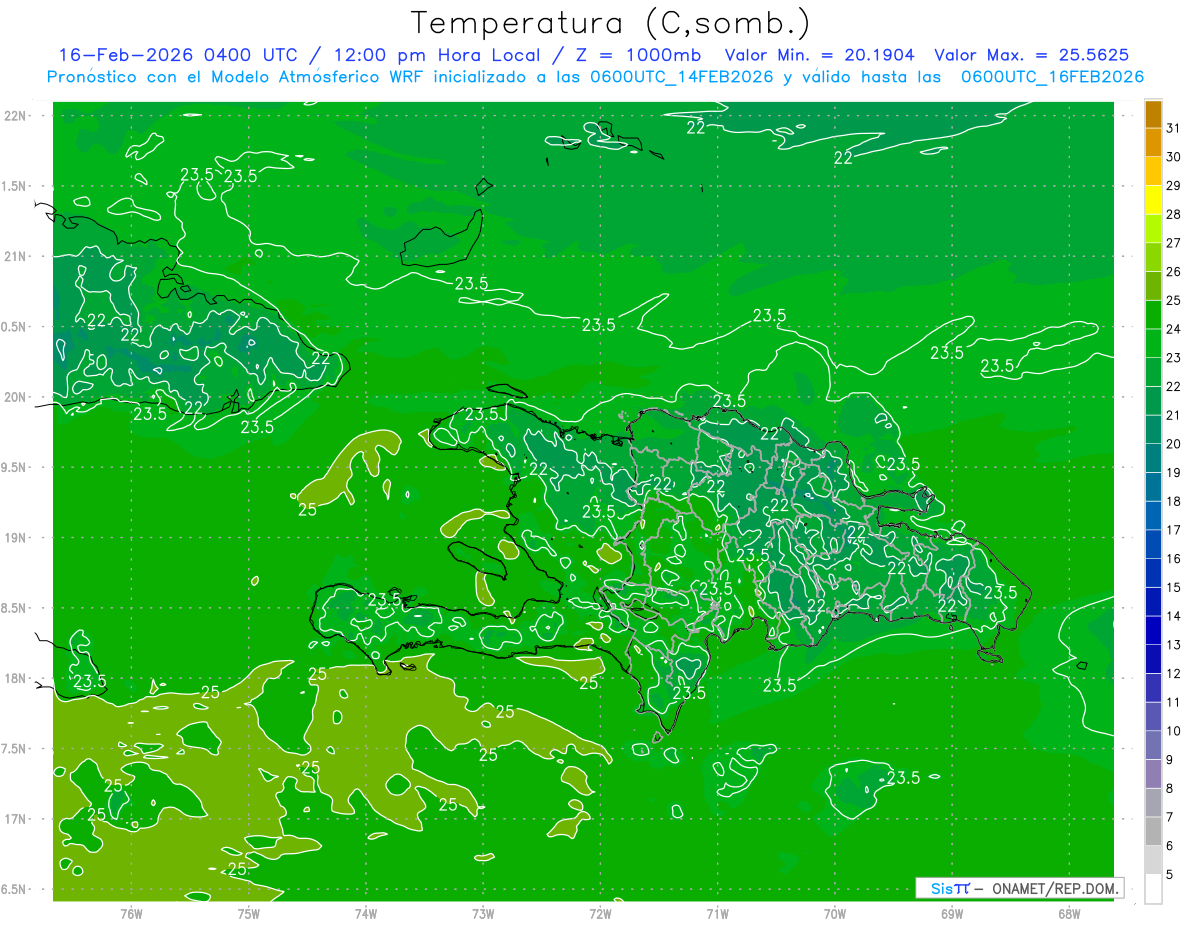The width and height of the screenshot is (1200, 927).
Task: Click the yellow swatch between 28 and 29
Action: click(x=1153, y=200)
